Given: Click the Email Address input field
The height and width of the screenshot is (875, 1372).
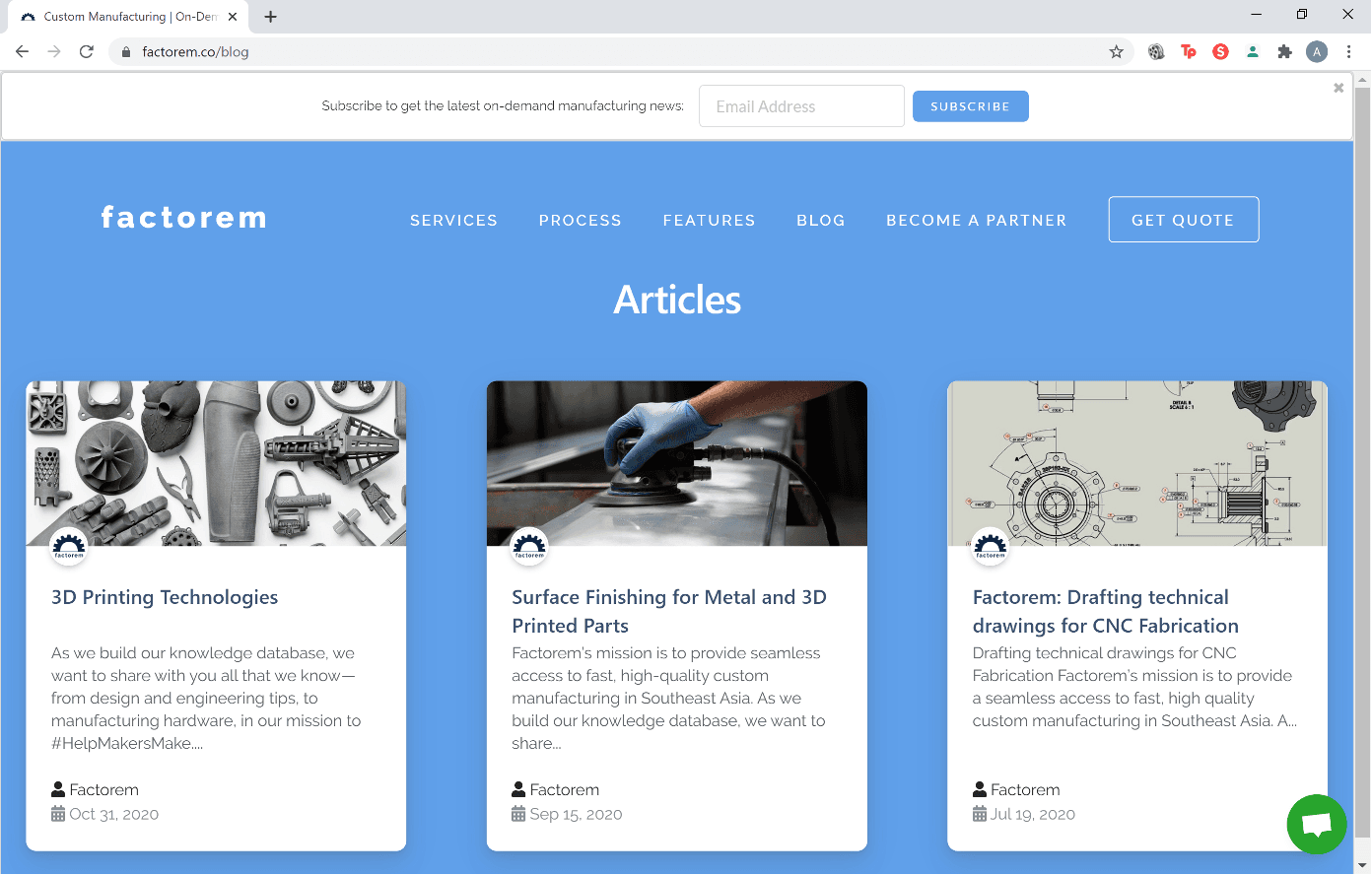Looking at the screenshot, I should 801,106.
